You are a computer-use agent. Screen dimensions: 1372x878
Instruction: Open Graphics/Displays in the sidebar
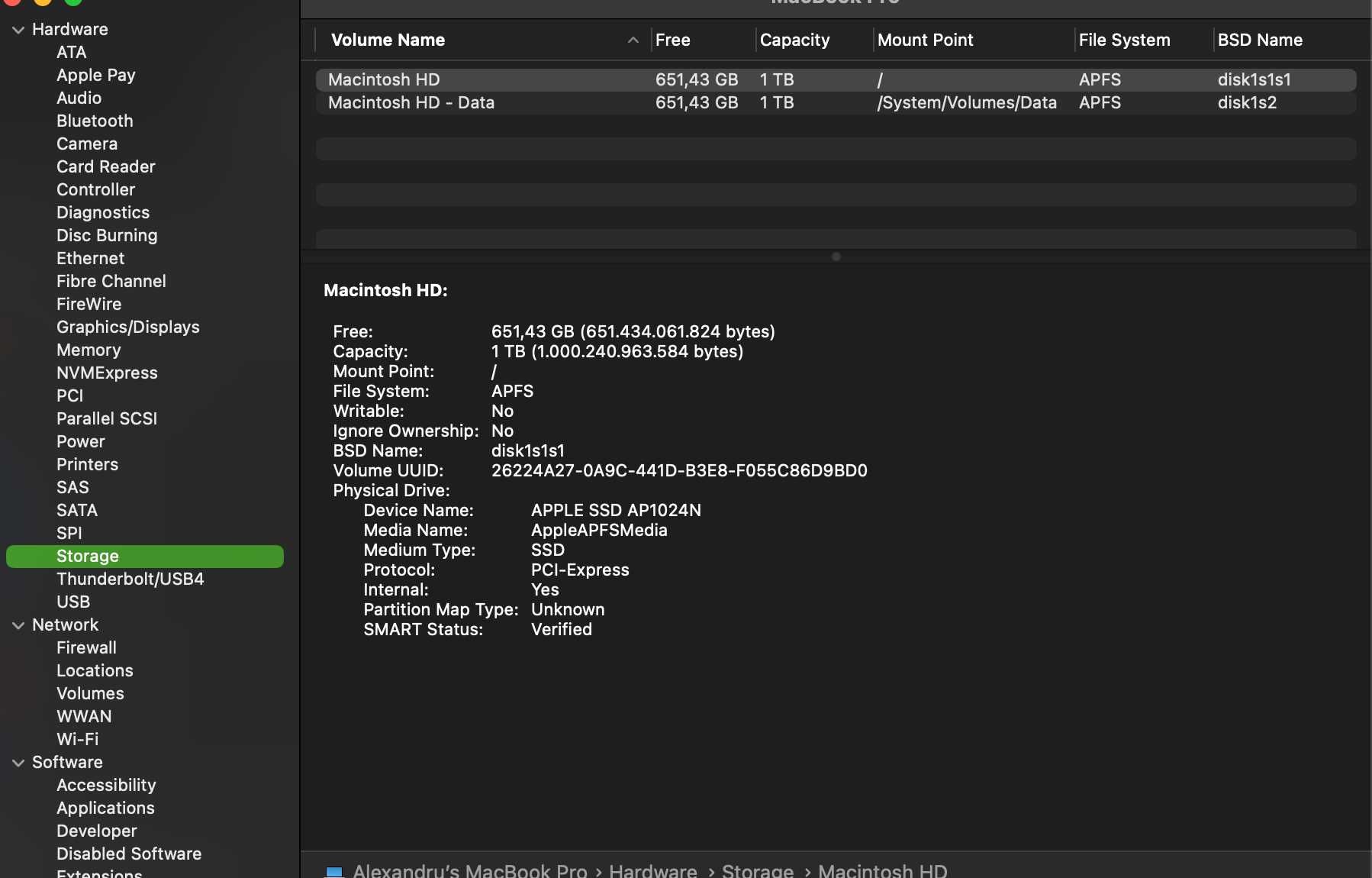(127, 327)
